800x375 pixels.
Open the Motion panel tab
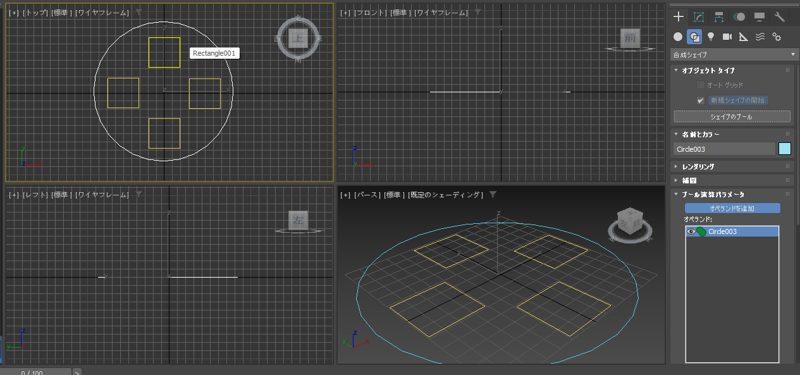point(739,17)
